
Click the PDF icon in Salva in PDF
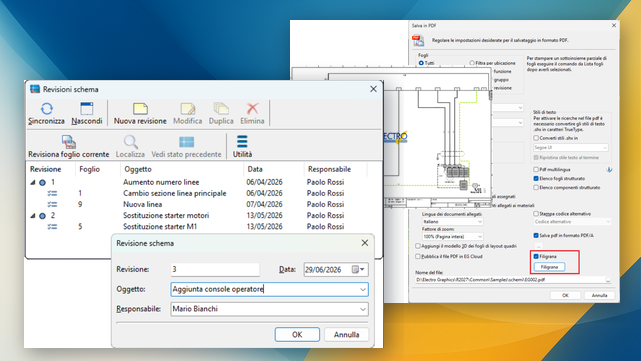[x=418, y=40]
